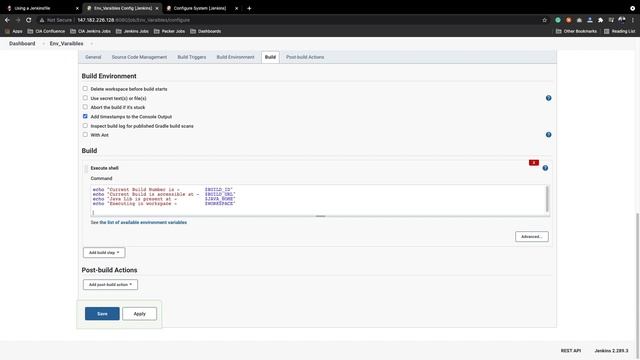Go to the Dashboard breadcrumb link
This screenshot has width=640, height=360.
[x=22, y=44]
